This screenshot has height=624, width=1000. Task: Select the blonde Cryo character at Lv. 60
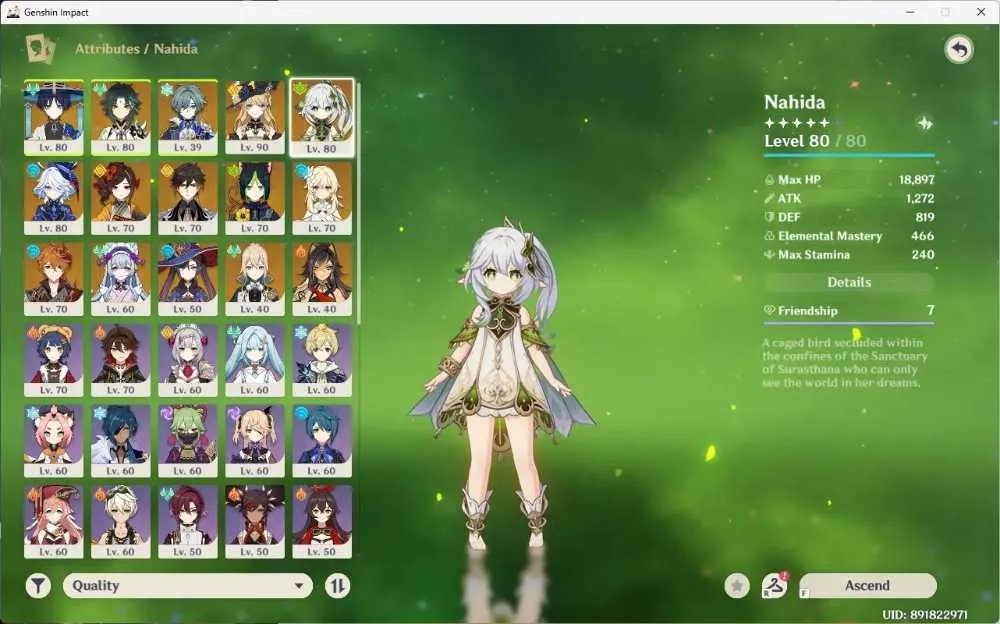tap(321, 360)
